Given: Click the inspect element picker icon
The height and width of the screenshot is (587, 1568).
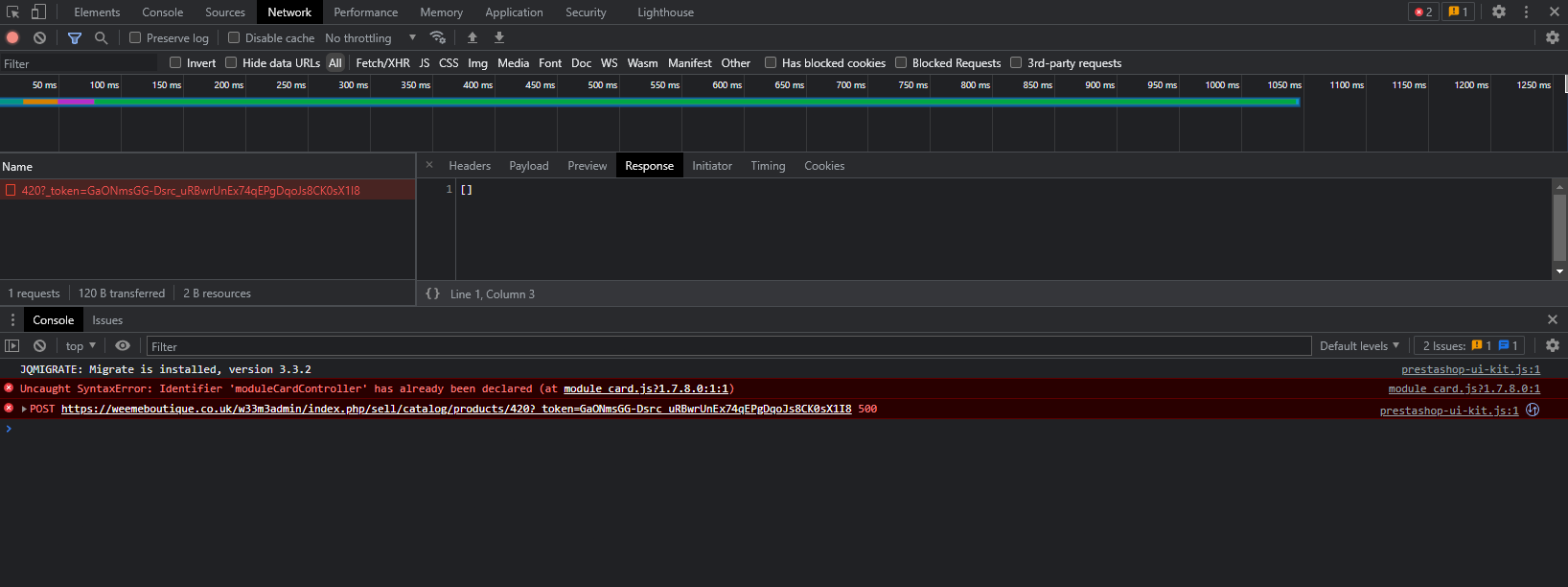Looking at the screenshot, I should point(13,12).
